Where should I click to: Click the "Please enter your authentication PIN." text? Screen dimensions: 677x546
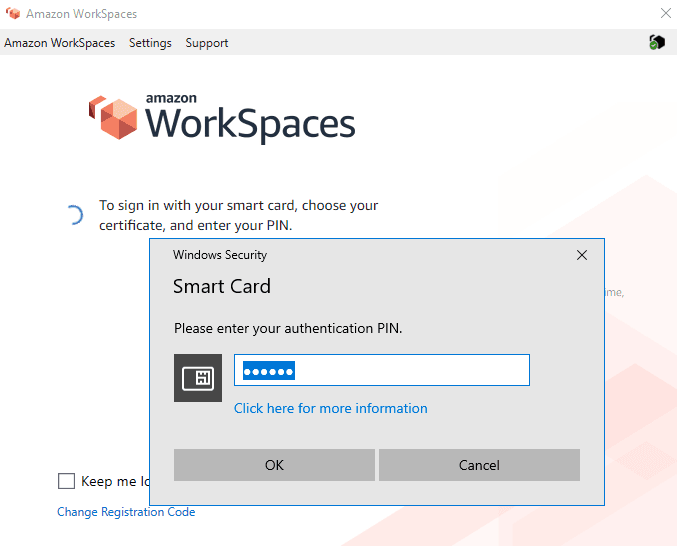tap(288, 328)
